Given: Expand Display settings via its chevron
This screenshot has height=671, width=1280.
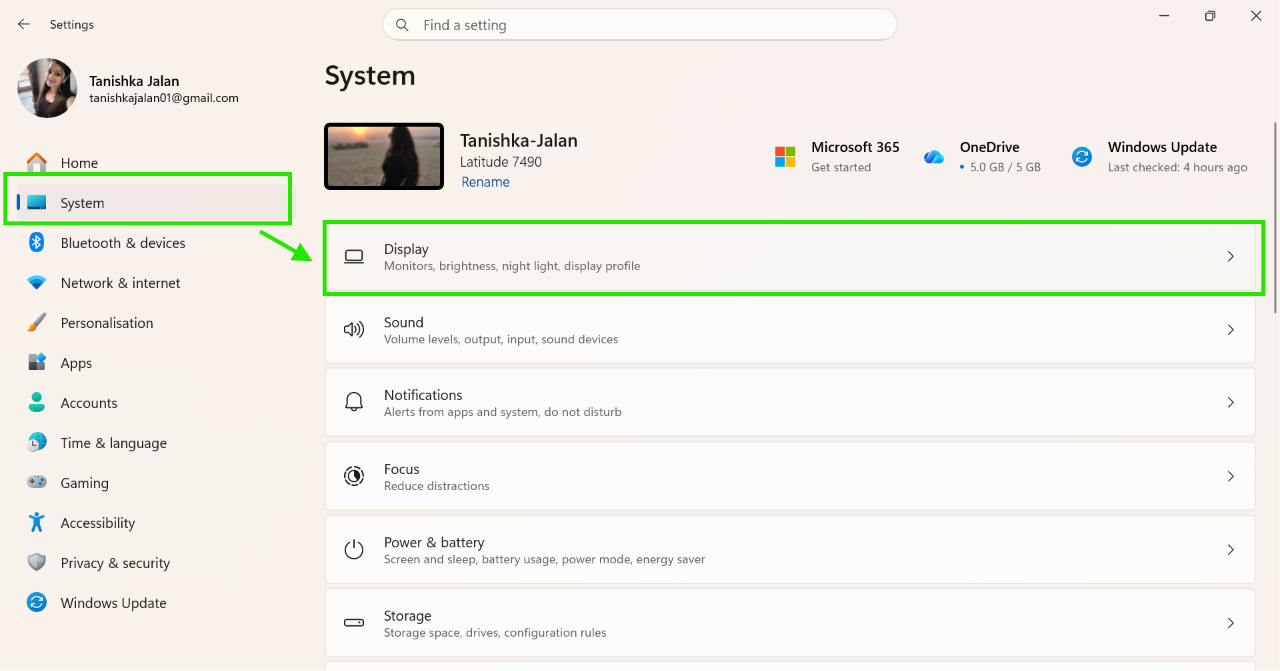Looking at the screenshot, I should point(1231,257).
